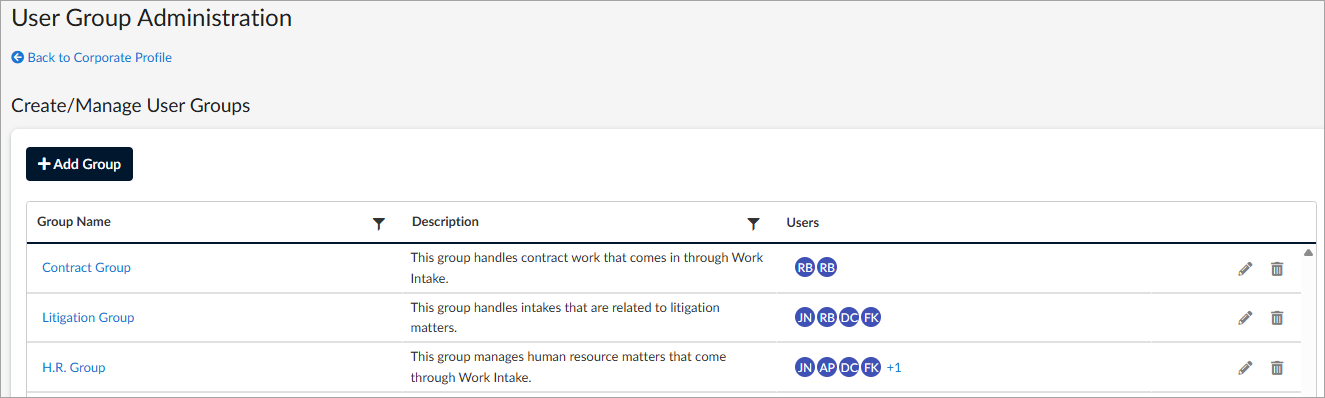
Task: Click the Users column header
Action: [803, 222]
